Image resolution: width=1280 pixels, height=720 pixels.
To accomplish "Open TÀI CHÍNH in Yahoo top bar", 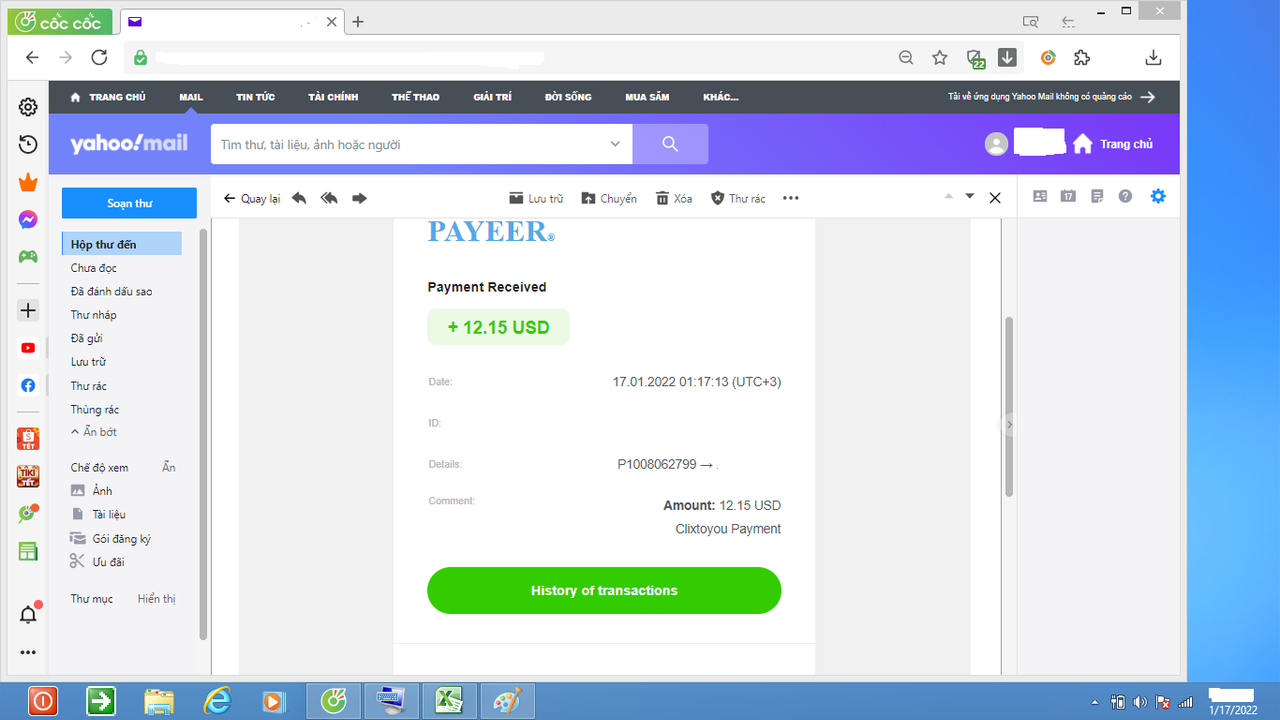I will coord(333,97).
